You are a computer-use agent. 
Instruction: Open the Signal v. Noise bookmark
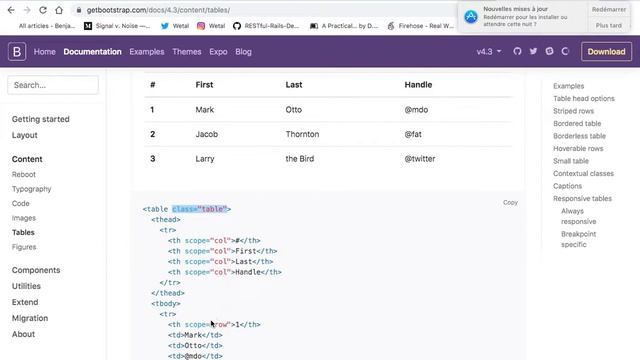[x=117, y=26]
